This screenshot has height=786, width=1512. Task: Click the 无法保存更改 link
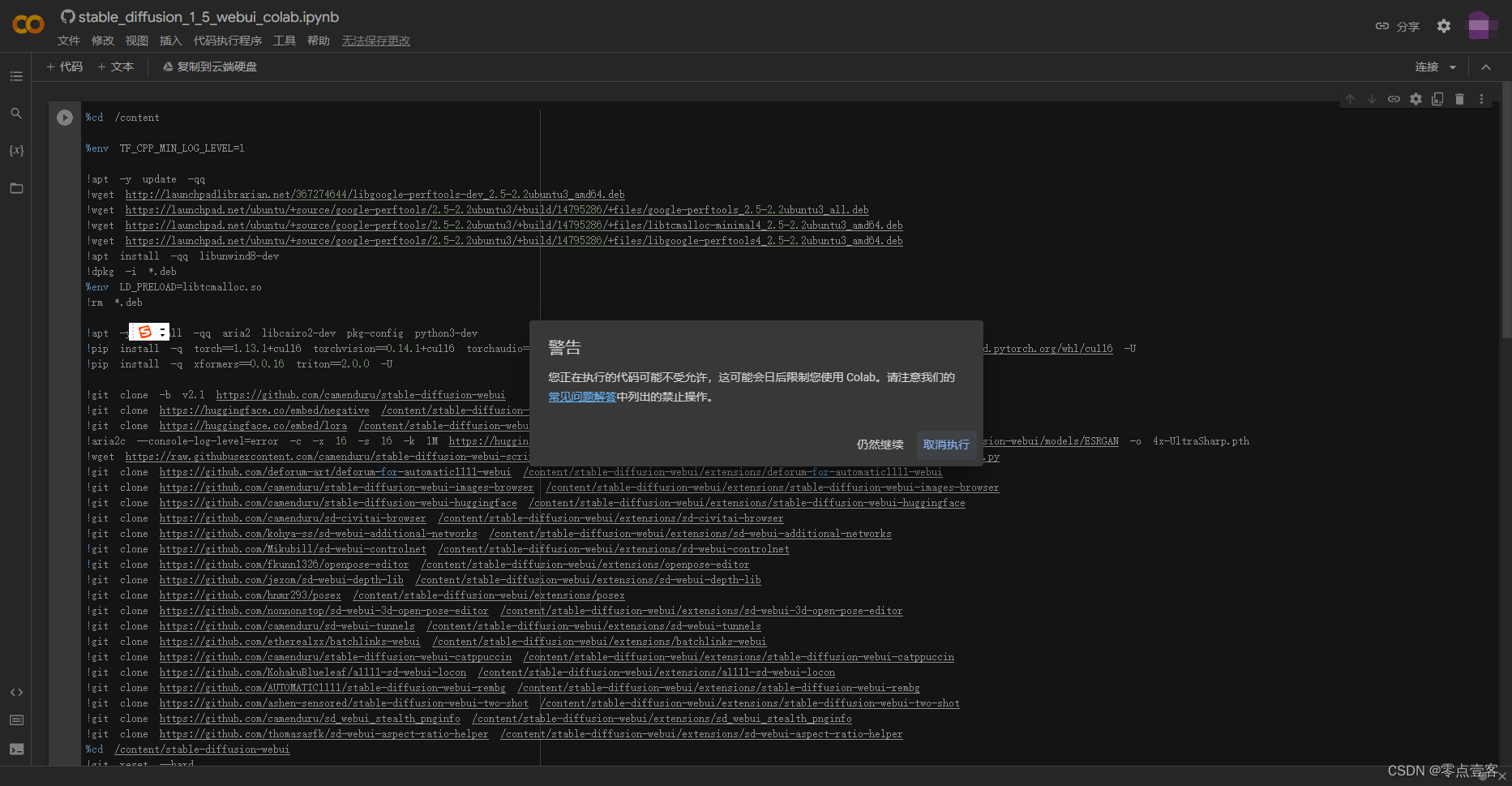[x=376, y=41]
